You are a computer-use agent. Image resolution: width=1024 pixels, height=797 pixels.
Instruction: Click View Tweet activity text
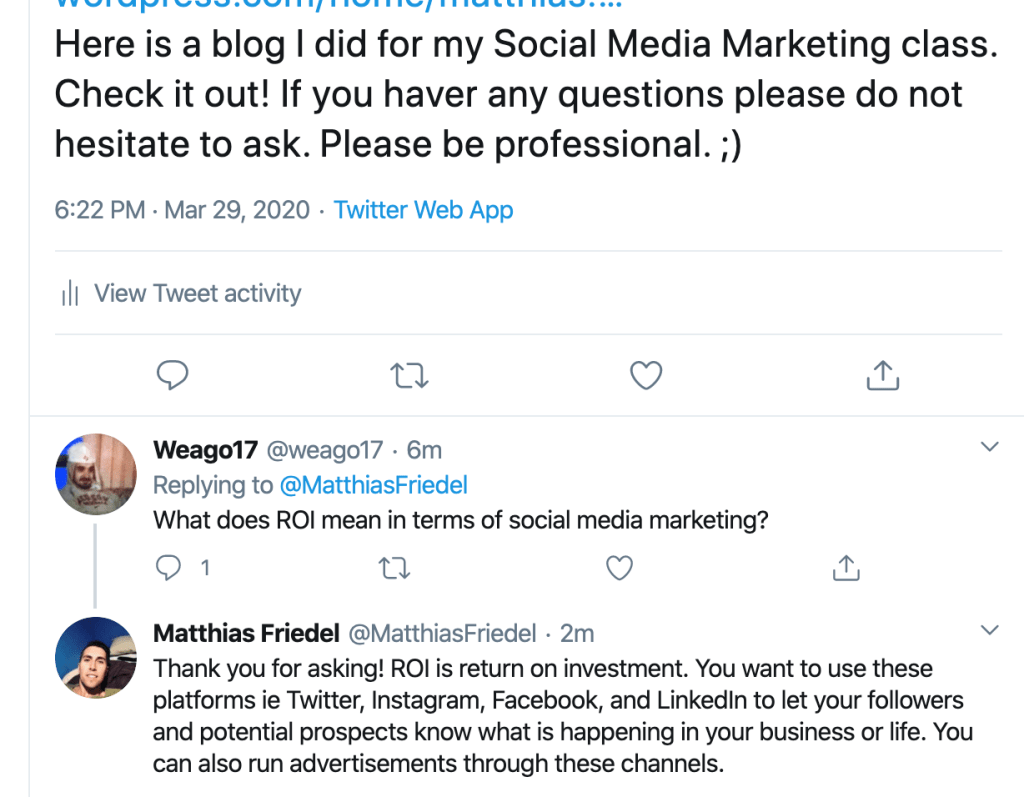pyautogui.click(x=197, y=294)
